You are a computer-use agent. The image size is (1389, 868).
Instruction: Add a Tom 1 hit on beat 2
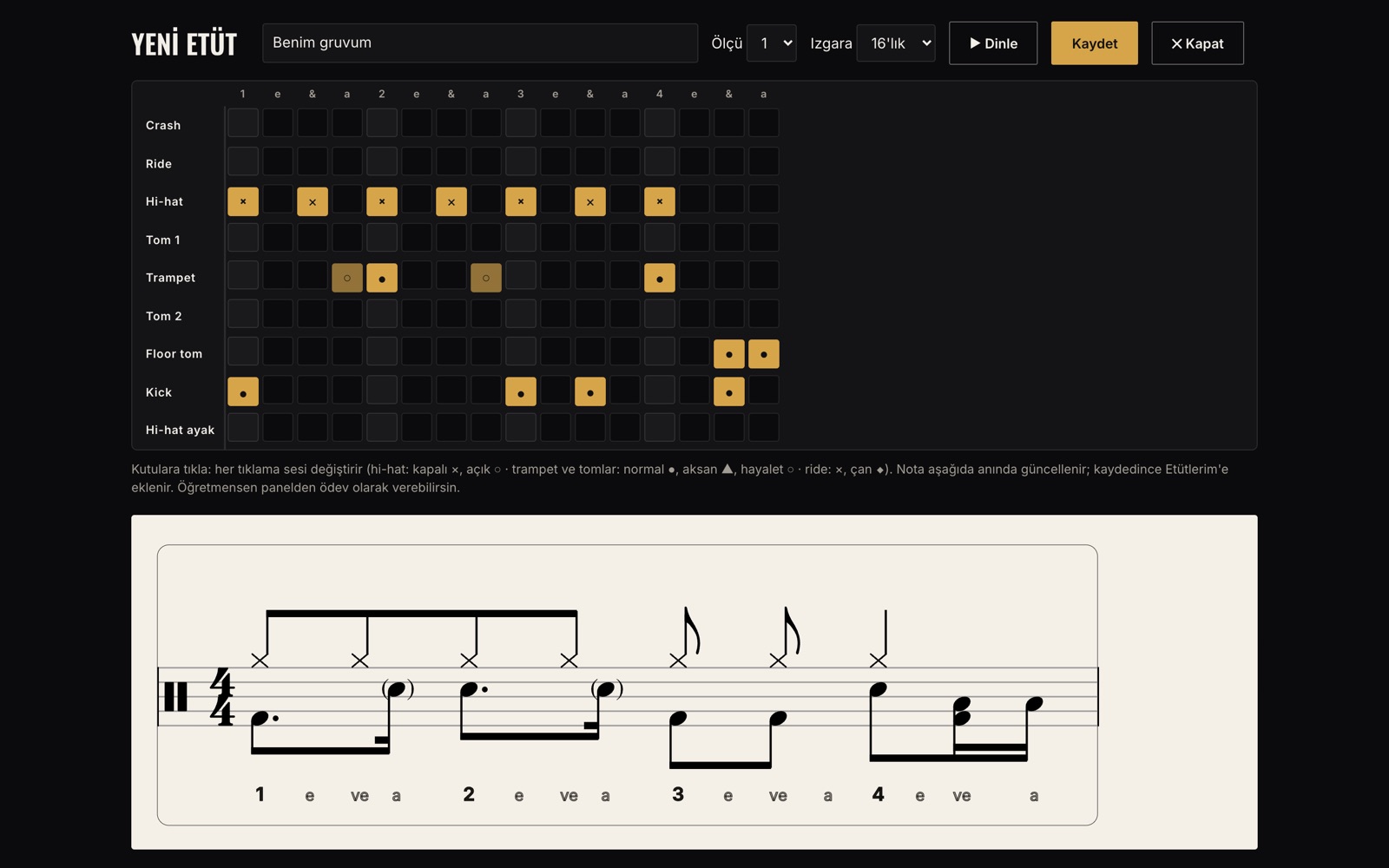coord(382,238)
